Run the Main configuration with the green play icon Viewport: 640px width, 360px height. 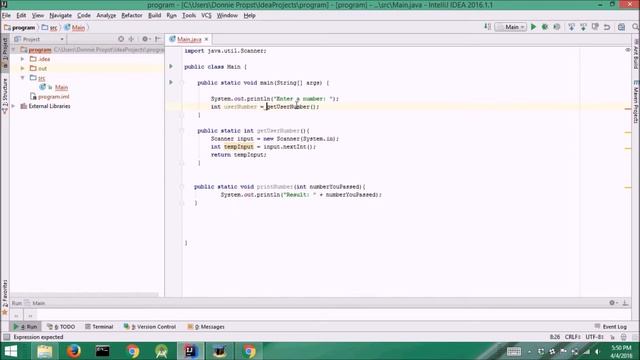pos(533,27)
